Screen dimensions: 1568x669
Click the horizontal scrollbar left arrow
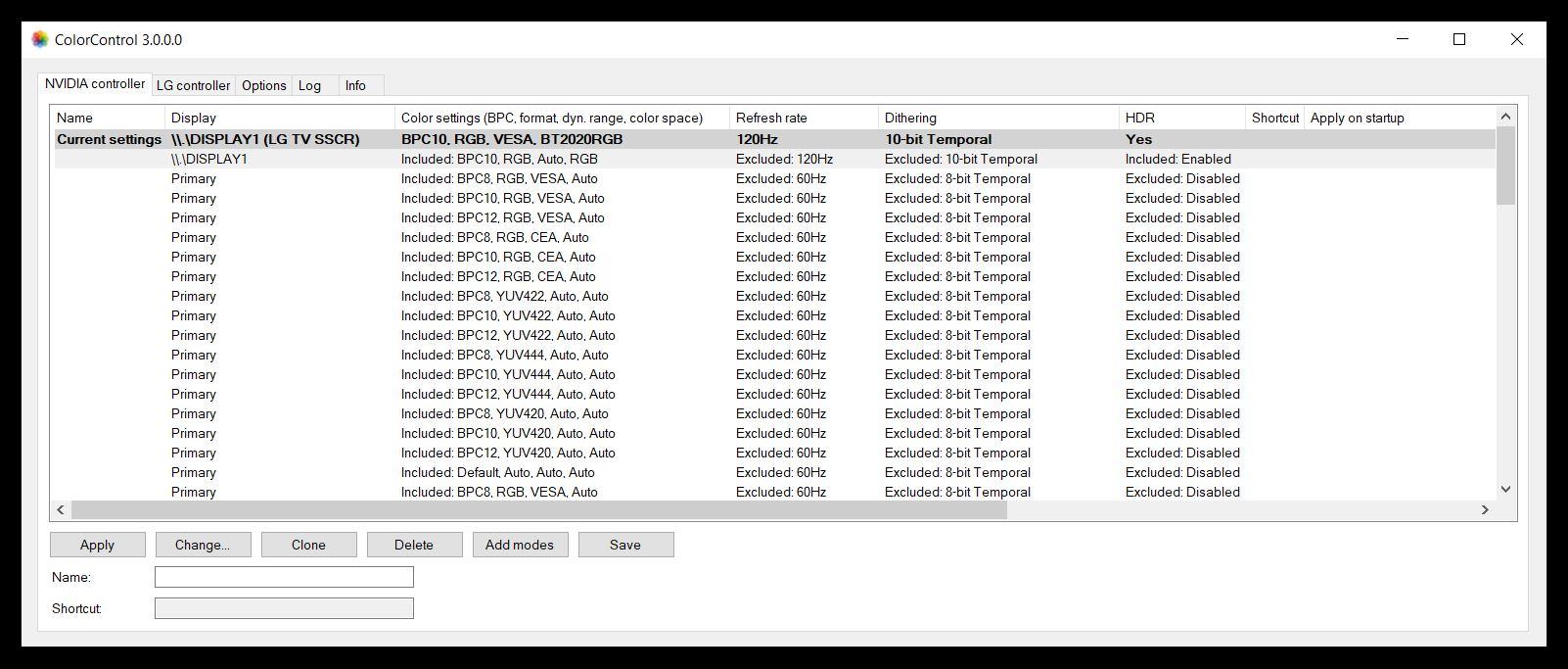pyautogui.click(x=61, y=509)
